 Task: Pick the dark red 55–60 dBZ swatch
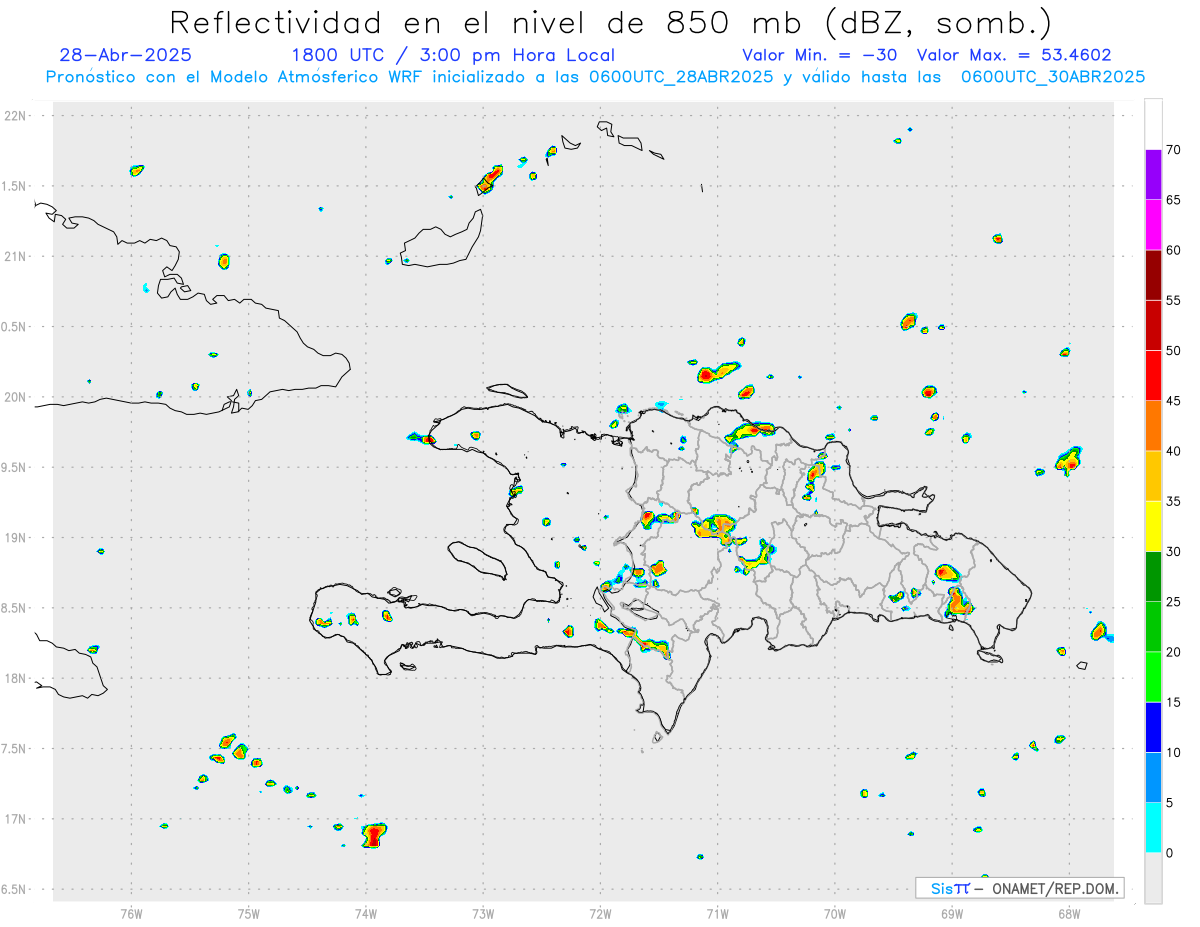1153,275
